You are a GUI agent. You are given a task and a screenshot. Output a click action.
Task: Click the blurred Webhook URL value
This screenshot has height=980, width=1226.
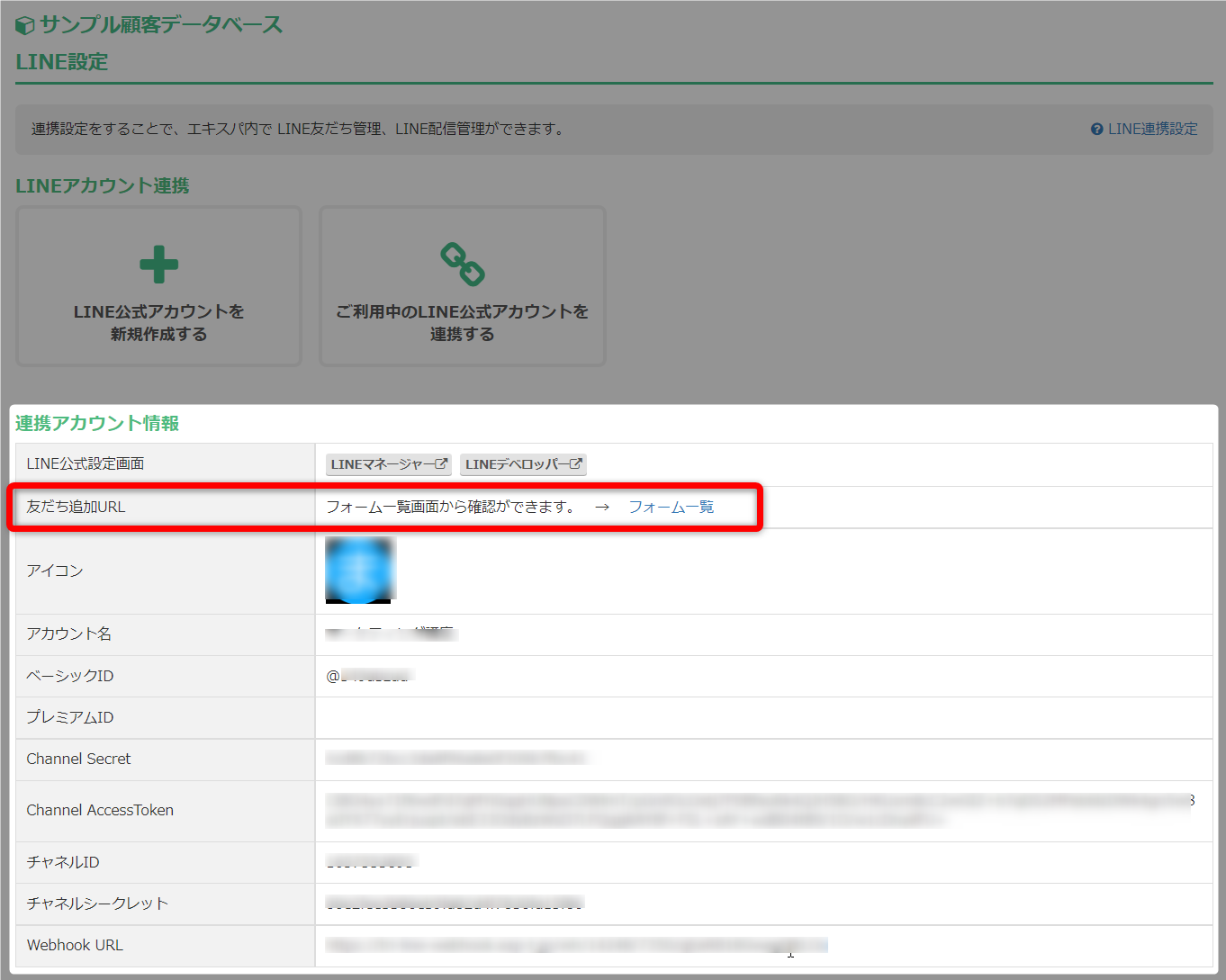(576, 945)
